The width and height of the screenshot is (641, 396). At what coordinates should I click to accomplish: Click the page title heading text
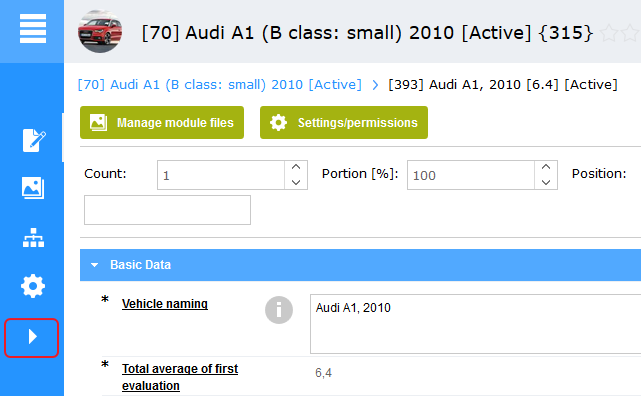pos(367,33)
